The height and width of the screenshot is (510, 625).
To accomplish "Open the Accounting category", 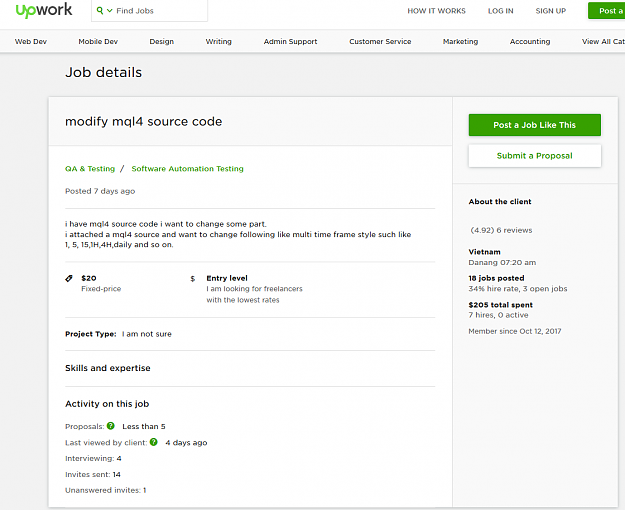I will pyautogui.click(x=530, y=41).
